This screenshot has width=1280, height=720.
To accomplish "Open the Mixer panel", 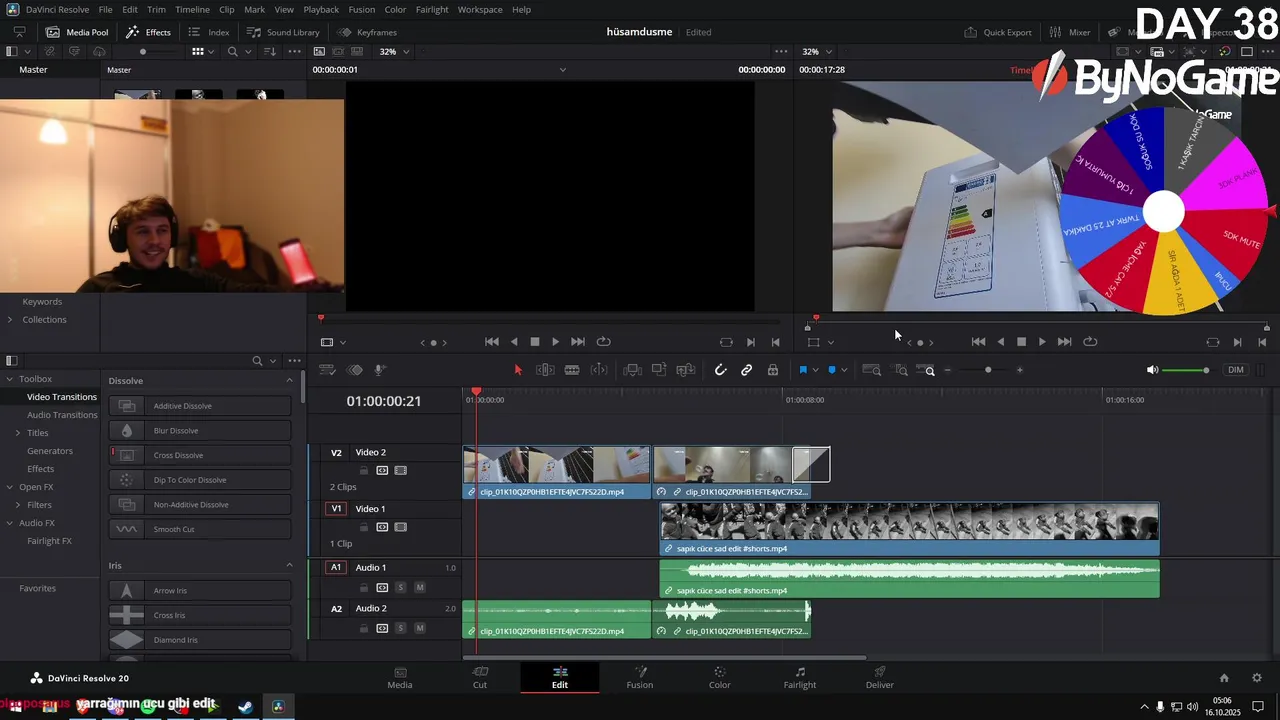I will [x=1070, y=32].
